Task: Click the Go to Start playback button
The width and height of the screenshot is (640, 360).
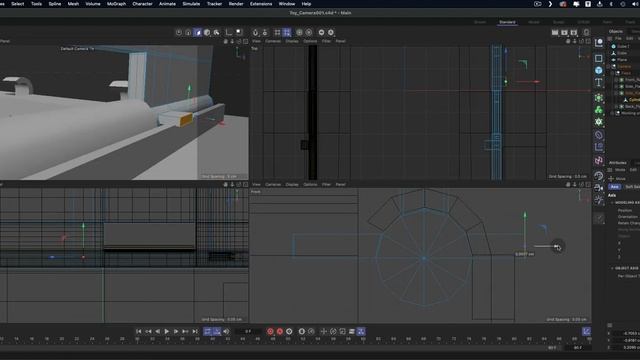Action: 139,331
